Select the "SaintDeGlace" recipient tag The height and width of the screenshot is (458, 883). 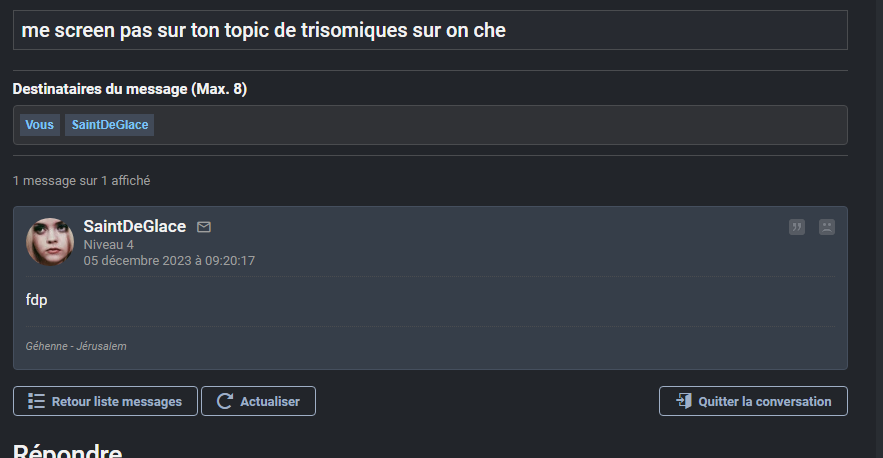coord(110,125)
